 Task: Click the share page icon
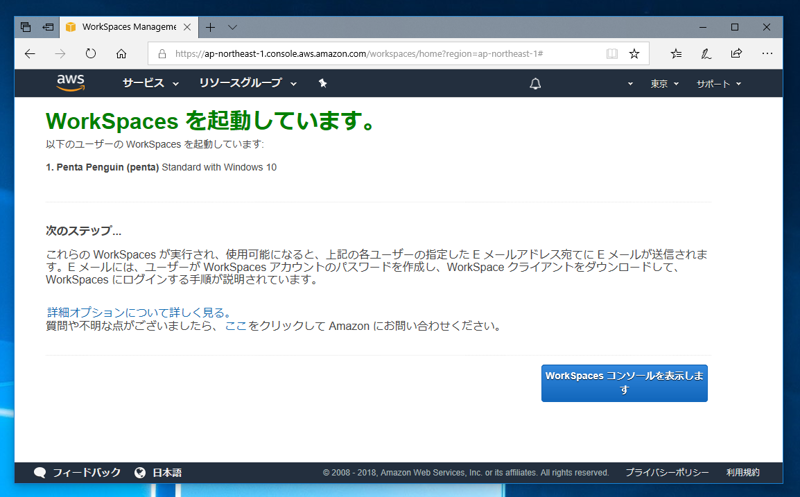[x=736, y=53]
